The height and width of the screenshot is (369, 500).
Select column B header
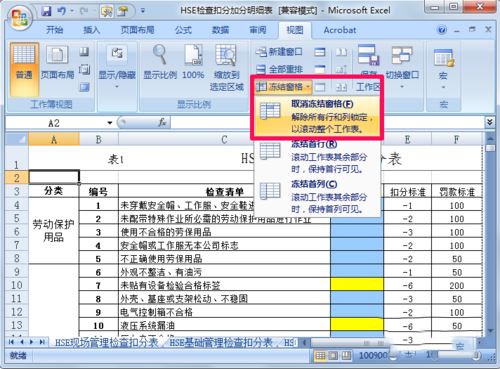point(99,139)
